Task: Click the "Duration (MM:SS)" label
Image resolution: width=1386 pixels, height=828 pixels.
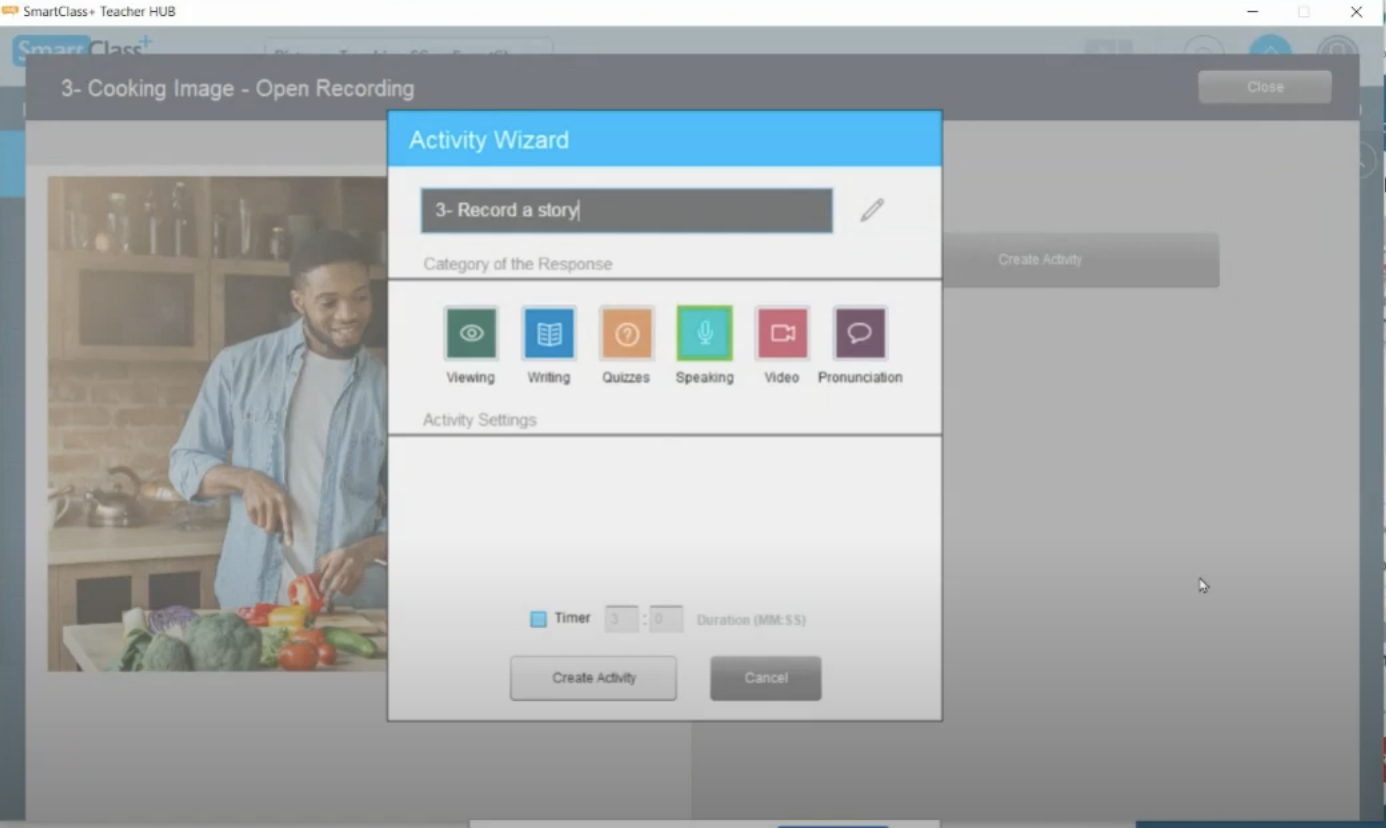Action: (x=751, y=620)
